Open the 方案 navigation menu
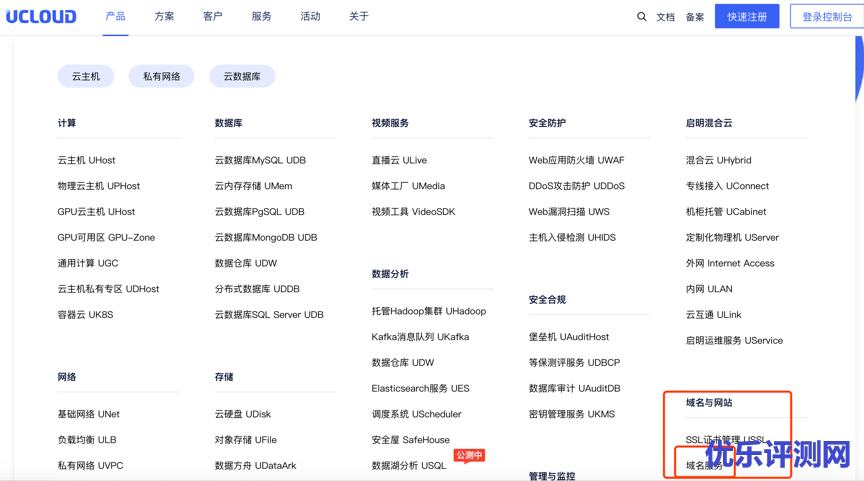Viewport: 864px width, 481px height. coord(164,17)
